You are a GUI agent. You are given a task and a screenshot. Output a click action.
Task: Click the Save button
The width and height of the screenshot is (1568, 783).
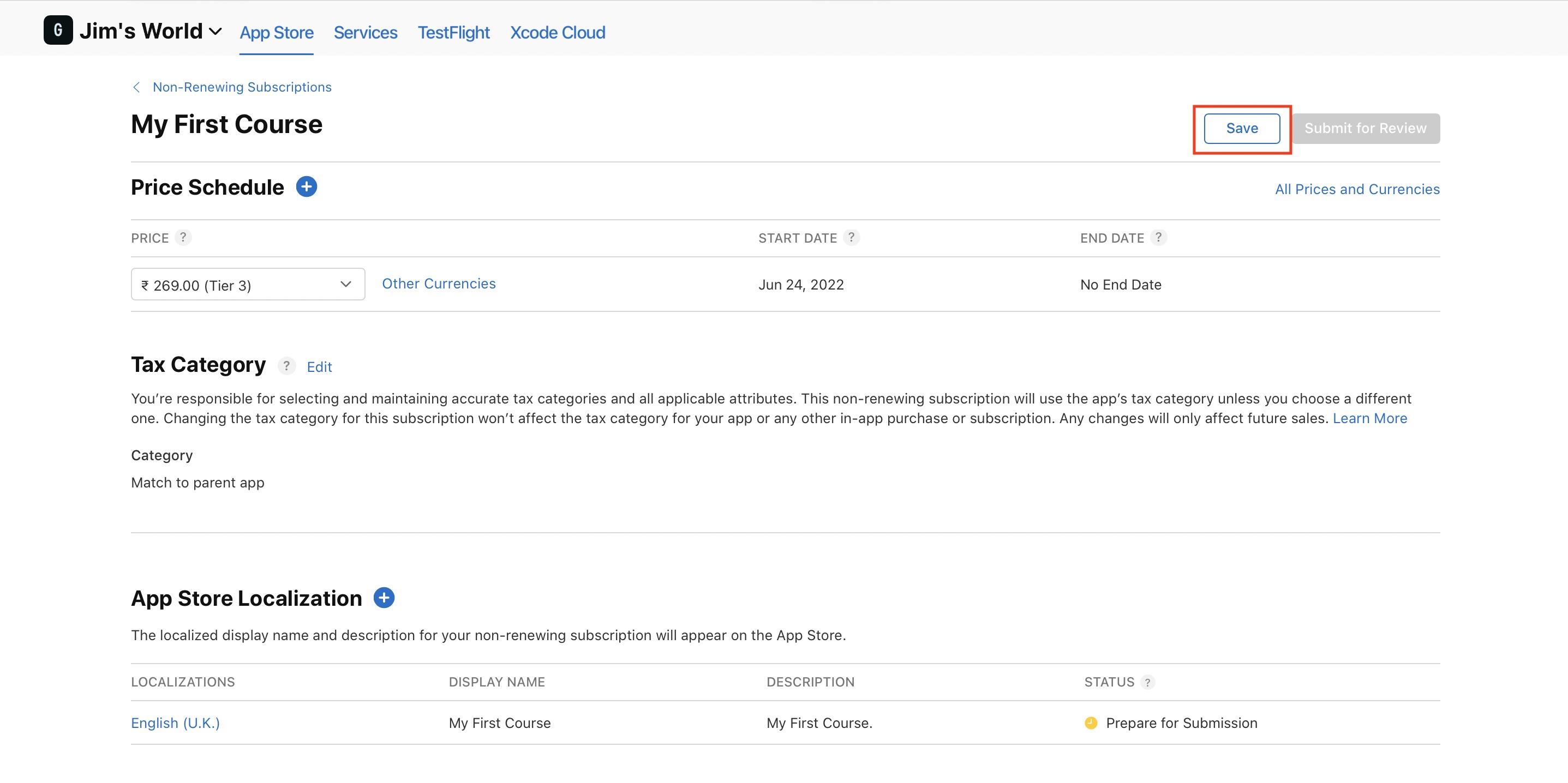point(1241,128)
